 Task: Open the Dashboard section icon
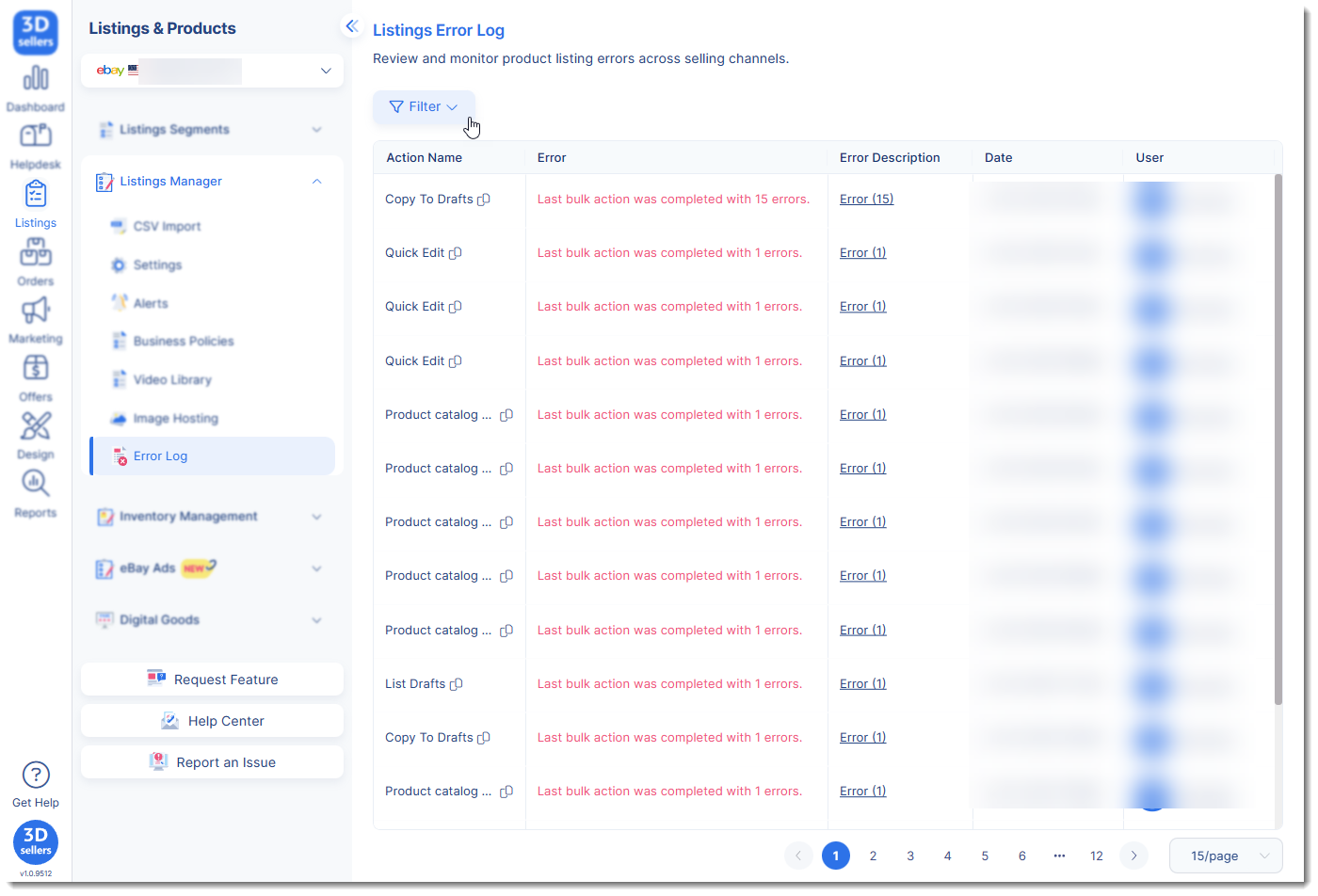click(x=36, y=77)
